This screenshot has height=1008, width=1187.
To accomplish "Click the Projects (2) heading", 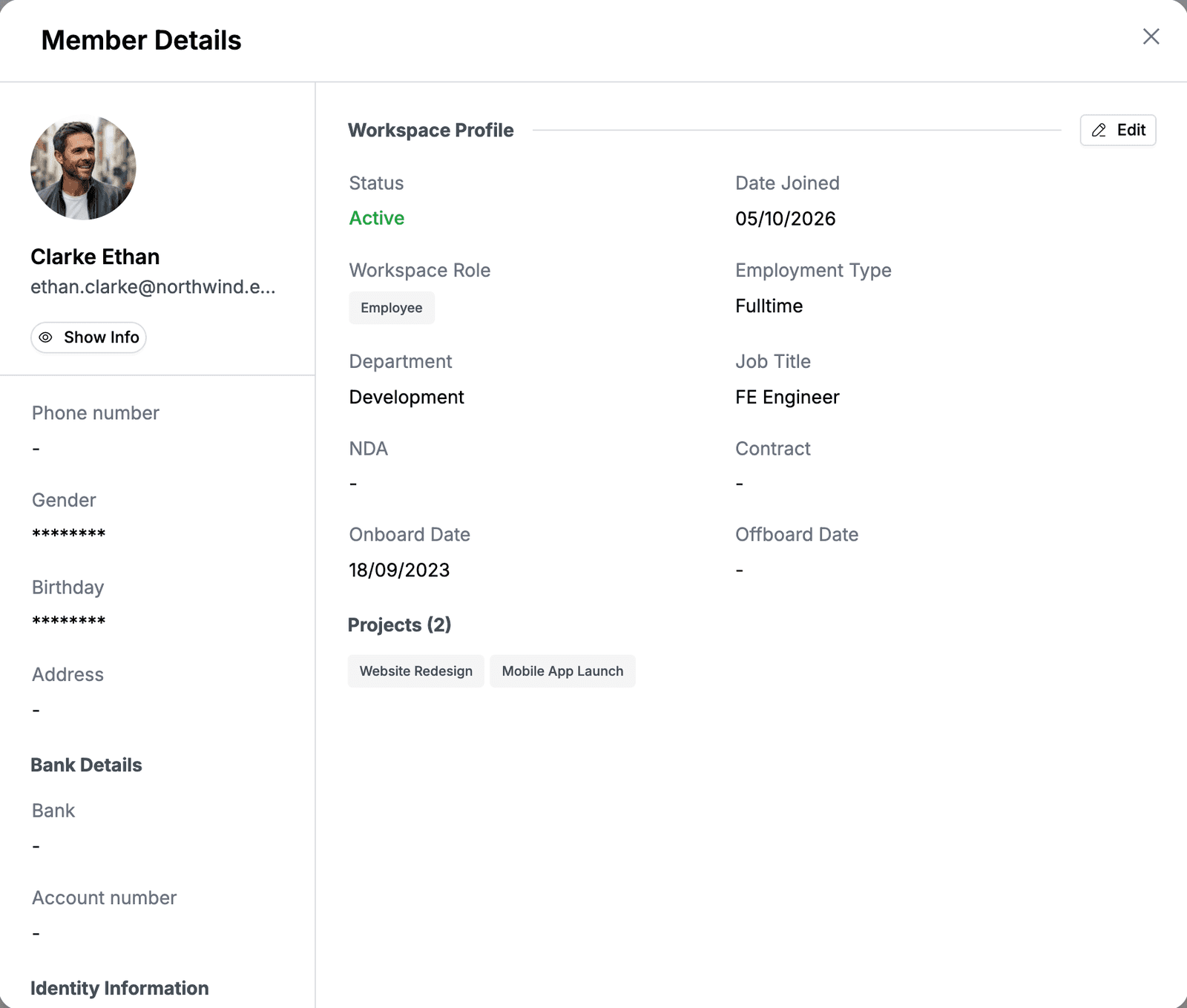I will [400, 625].
